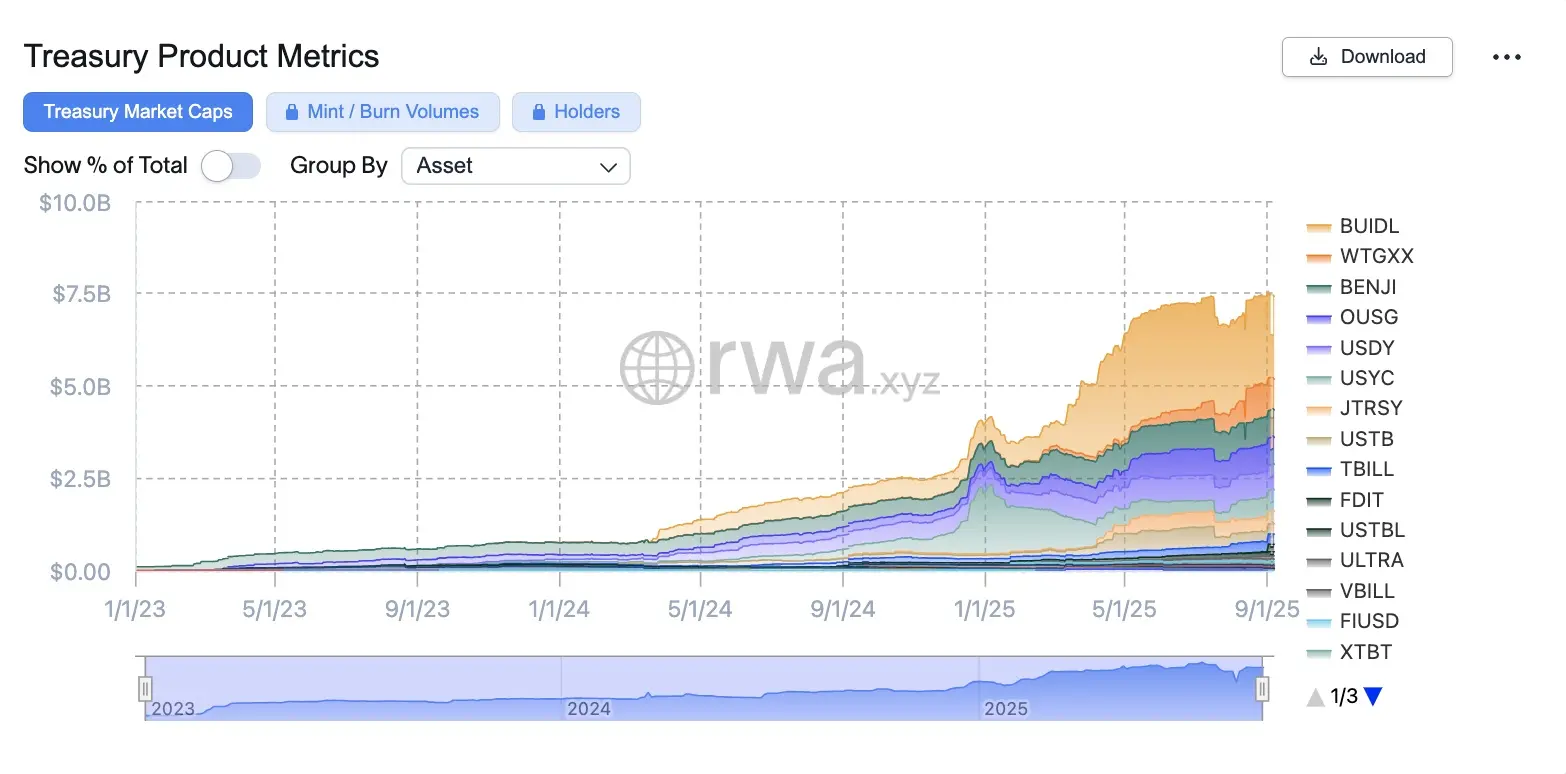
Task: Enable the Show % of Total switch
Action: (x=231, y=166)
